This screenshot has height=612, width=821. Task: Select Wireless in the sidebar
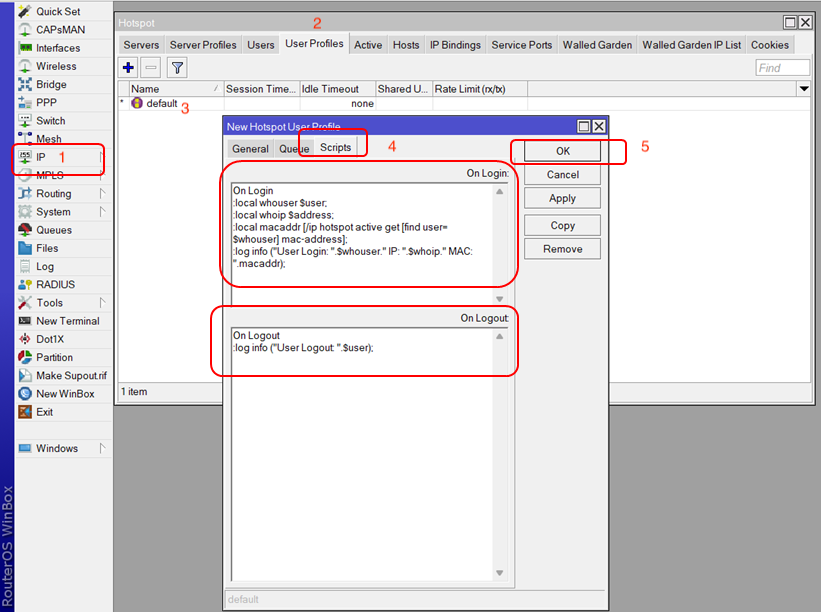tap(56, 66)
